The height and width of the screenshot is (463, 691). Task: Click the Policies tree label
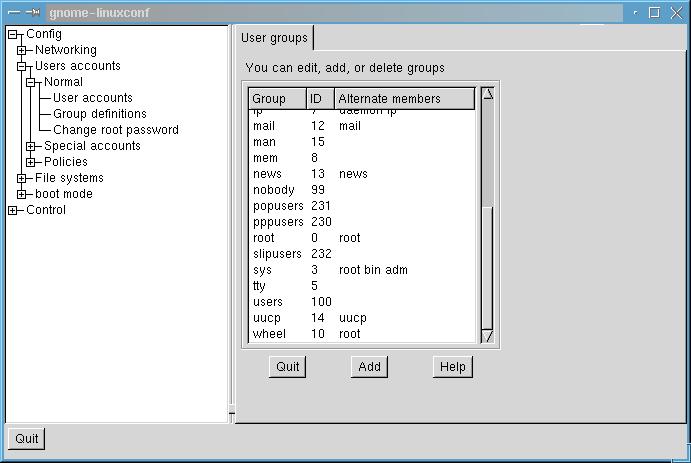[66, 162]
